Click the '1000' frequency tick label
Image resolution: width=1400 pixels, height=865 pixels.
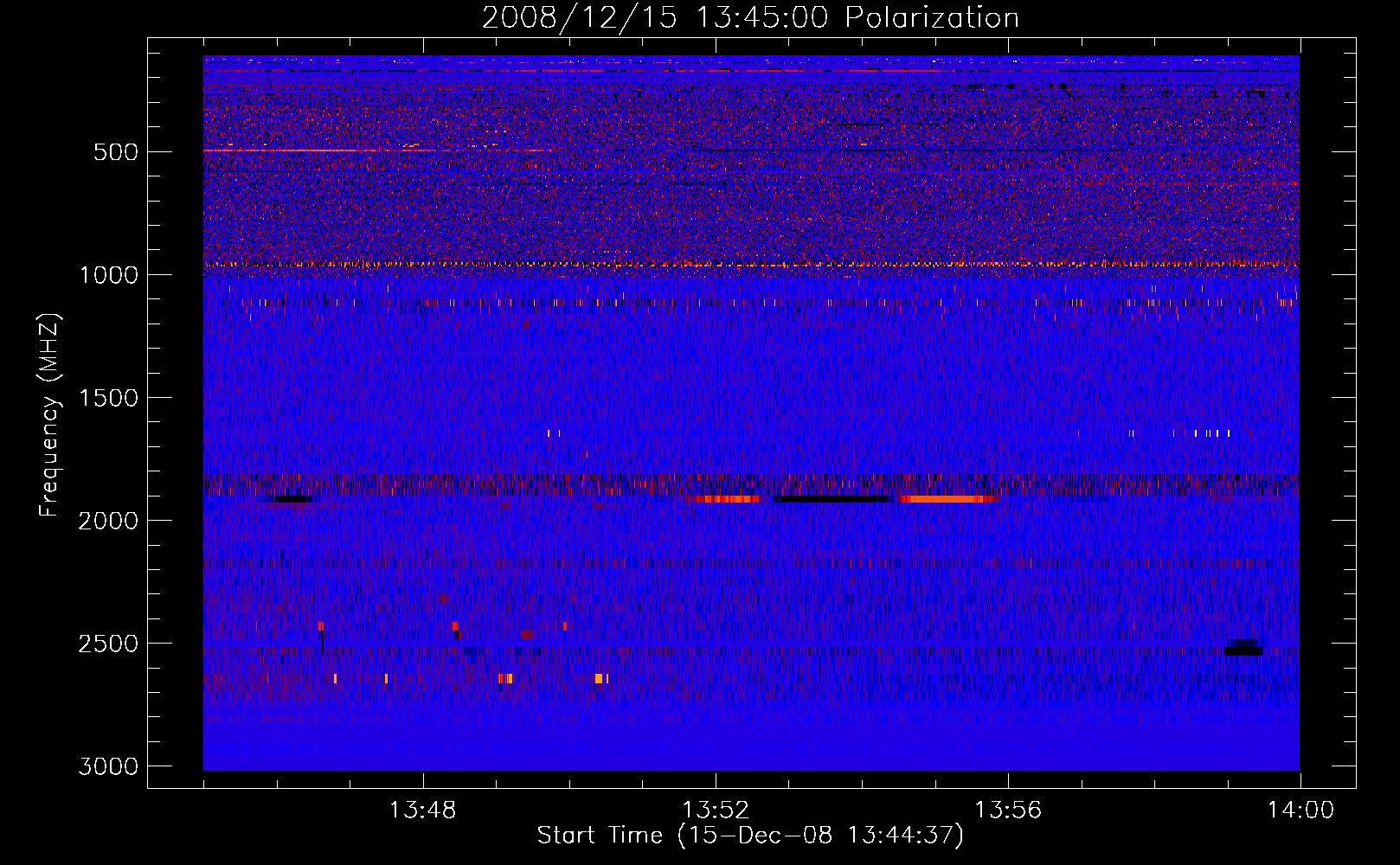click(108, 275)
